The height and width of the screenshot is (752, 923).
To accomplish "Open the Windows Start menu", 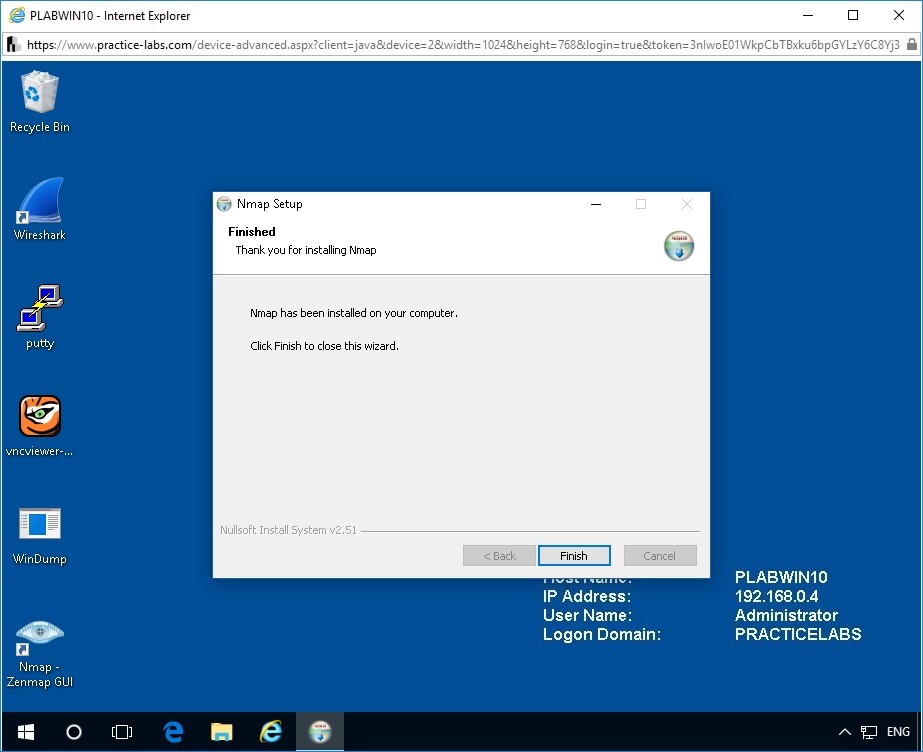I will tap(26, 732).
